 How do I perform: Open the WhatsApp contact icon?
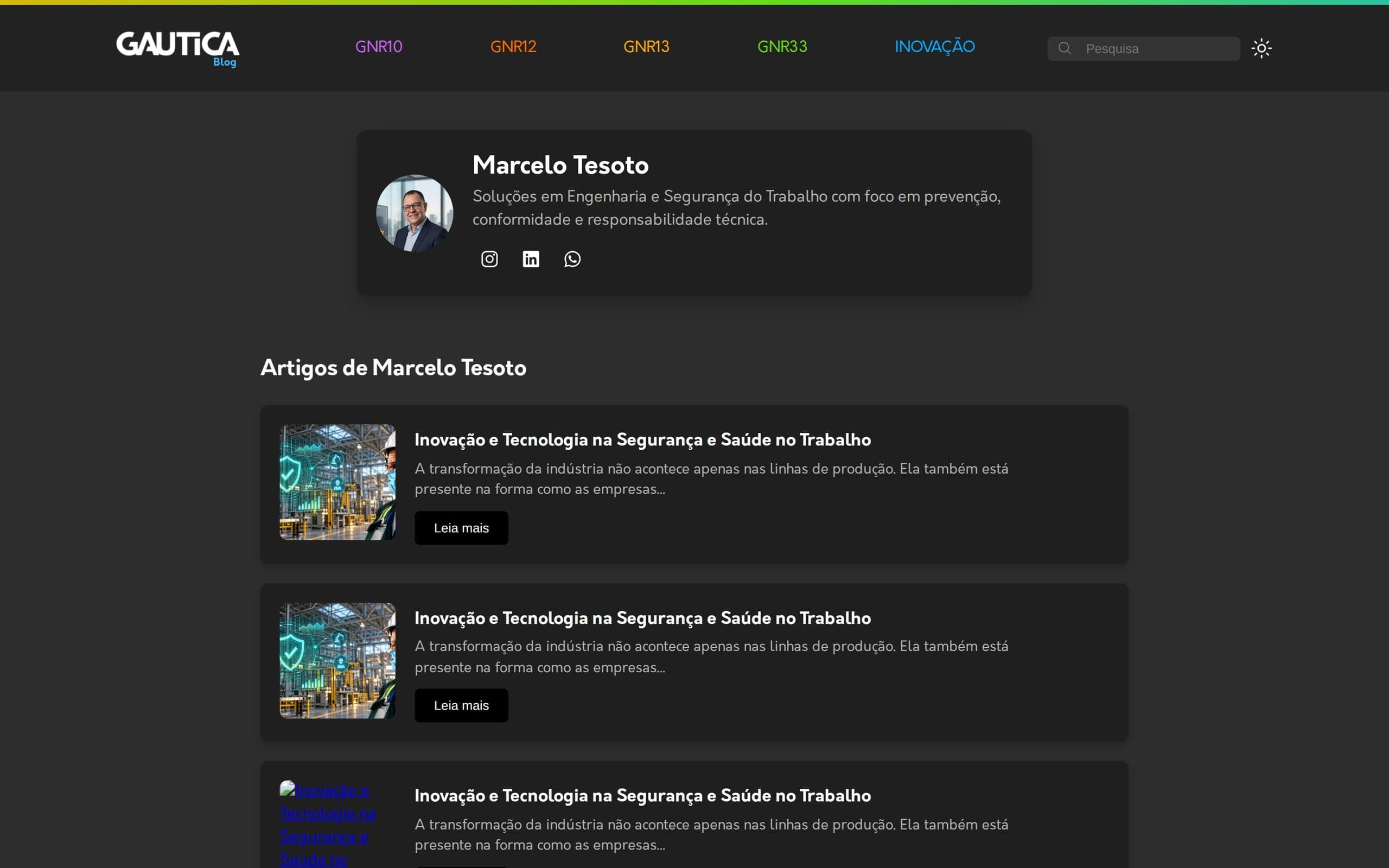572,259
